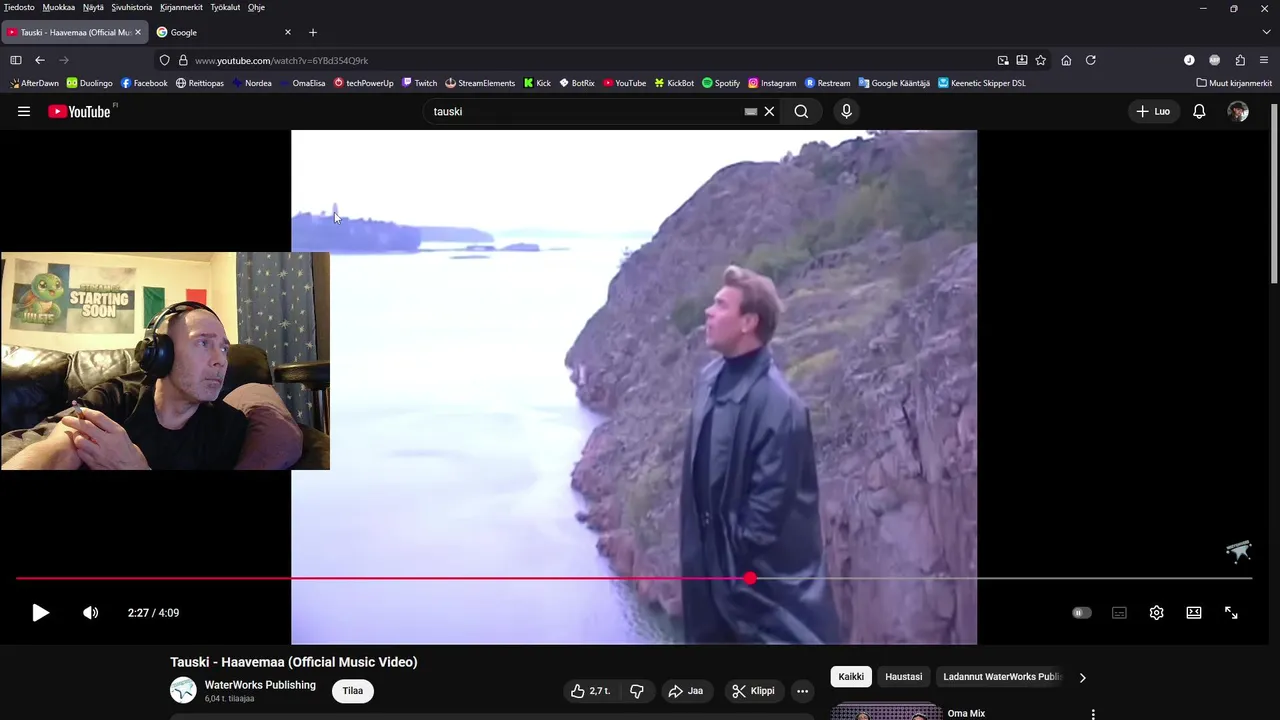
Task: Subscribe with the Tilaa button
Action: click(353, 691)
